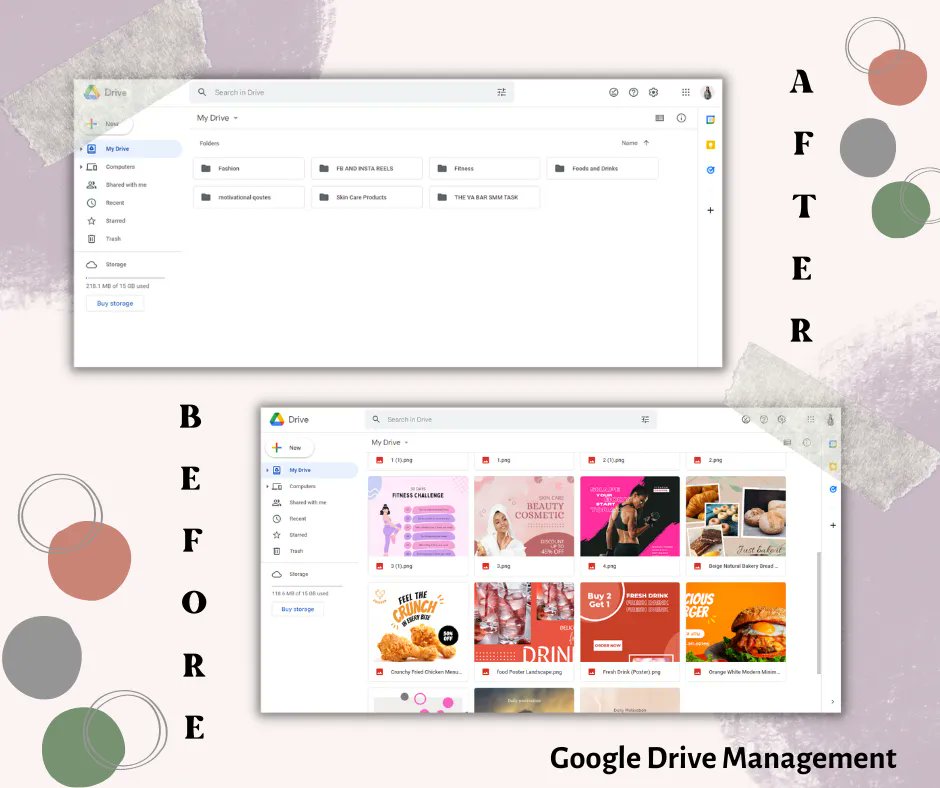Open Keep side panel in After window
940x788 pixels.
[x=710, y=145]
